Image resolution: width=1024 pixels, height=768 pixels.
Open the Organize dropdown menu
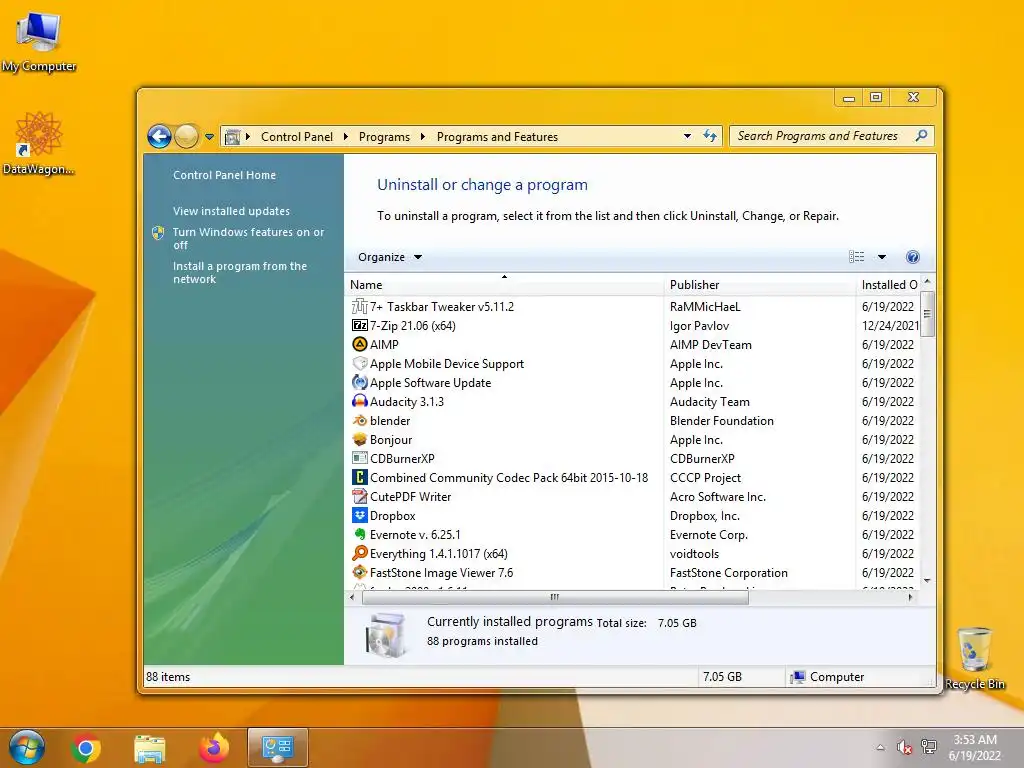[390, 257]
